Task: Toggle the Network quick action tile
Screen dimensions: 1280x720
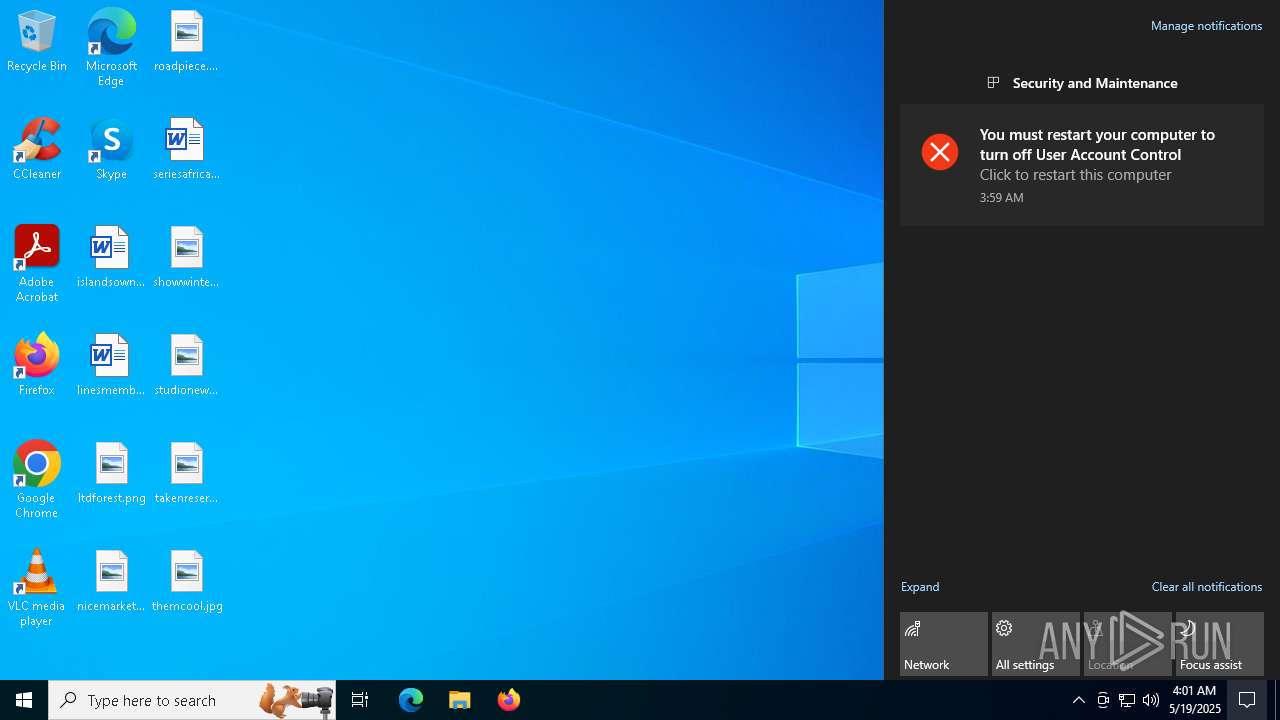Action: 944,644
